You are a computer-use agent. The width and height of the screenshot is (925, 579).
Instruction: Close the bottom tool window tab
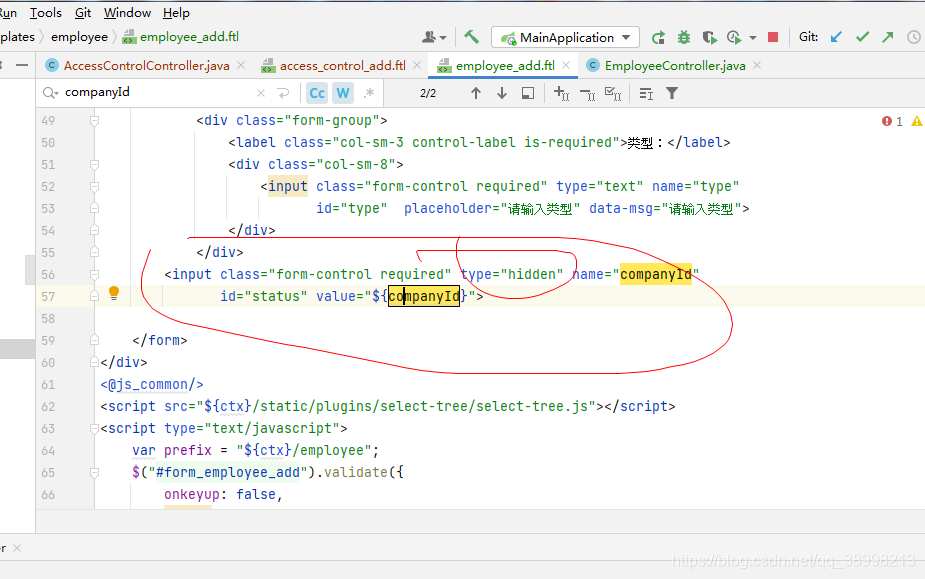coord(17,548)
